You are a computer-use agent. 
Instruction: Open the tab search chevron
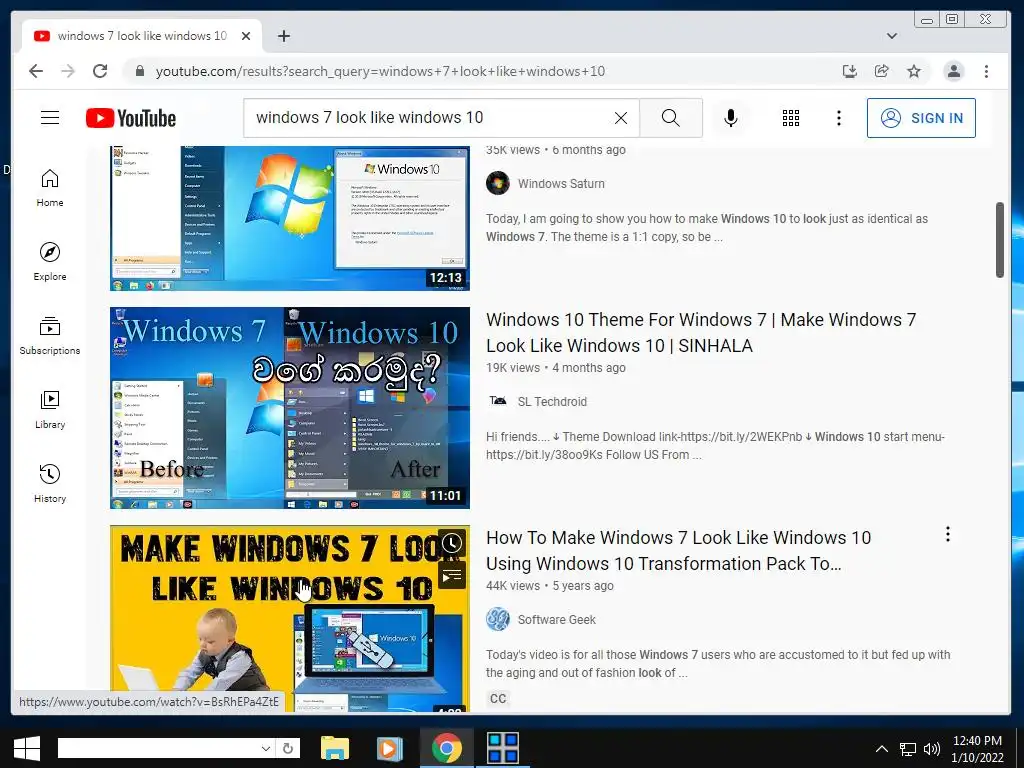pos(891,36)
